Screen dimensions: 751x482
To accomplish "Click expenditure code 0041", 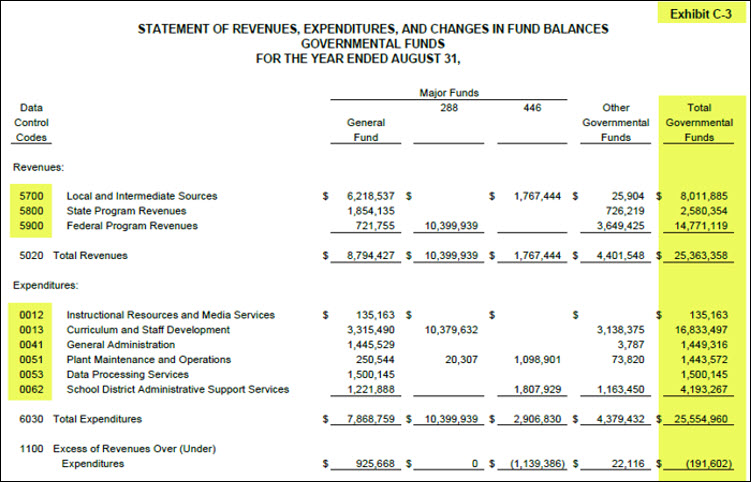I will (31, 344).
